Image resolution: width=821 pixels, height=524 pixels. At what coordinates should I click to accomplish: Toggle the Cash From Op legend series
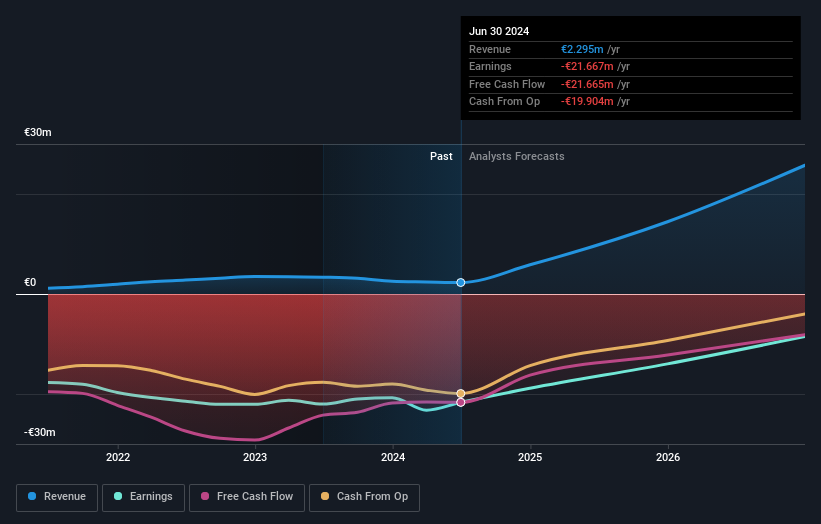tap(364, 497)
